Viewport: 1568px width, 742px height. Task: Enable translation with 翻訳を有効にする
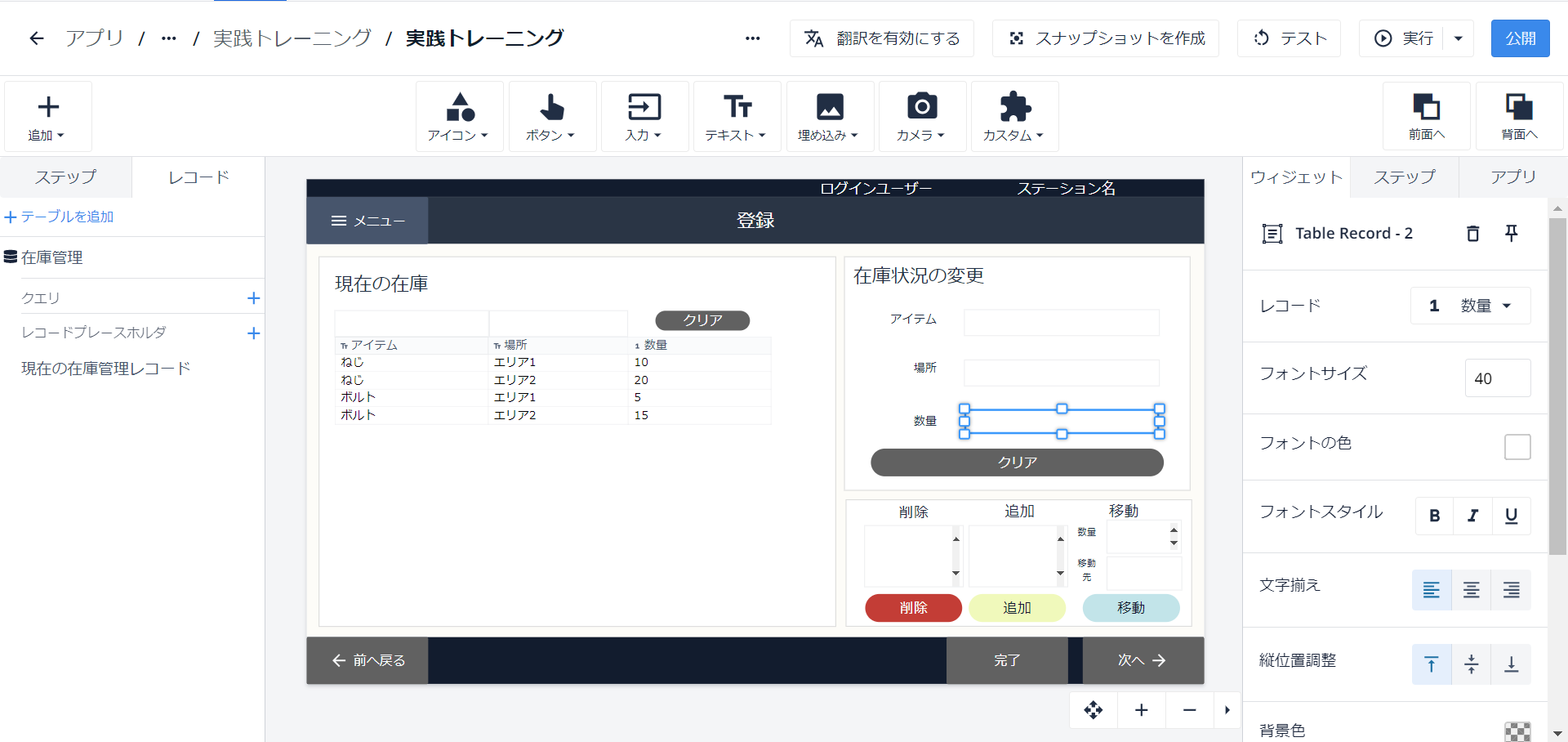point(882,38)
